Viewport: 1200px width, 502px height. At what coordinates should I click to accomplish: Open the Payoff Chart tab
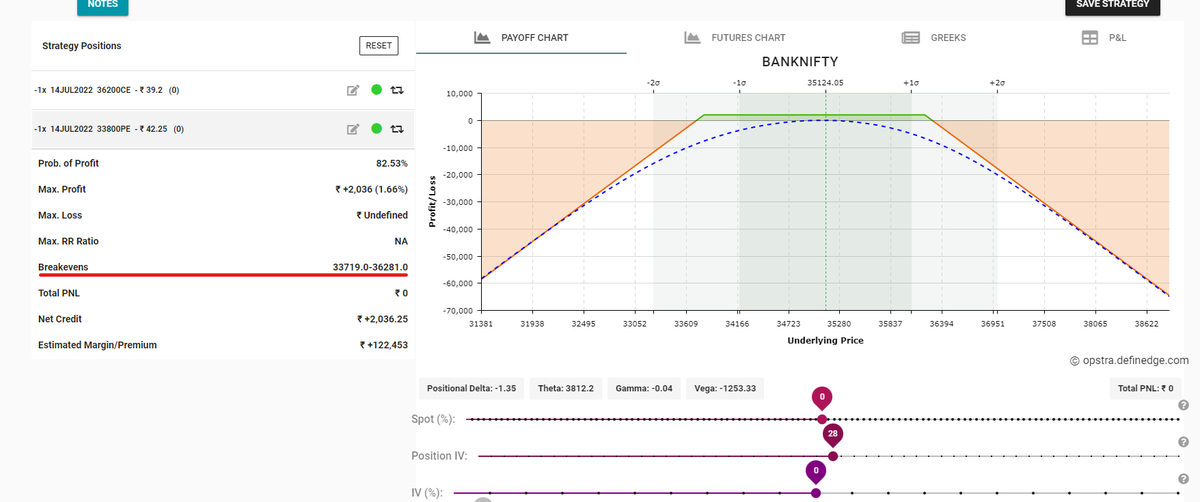[521, 37]
